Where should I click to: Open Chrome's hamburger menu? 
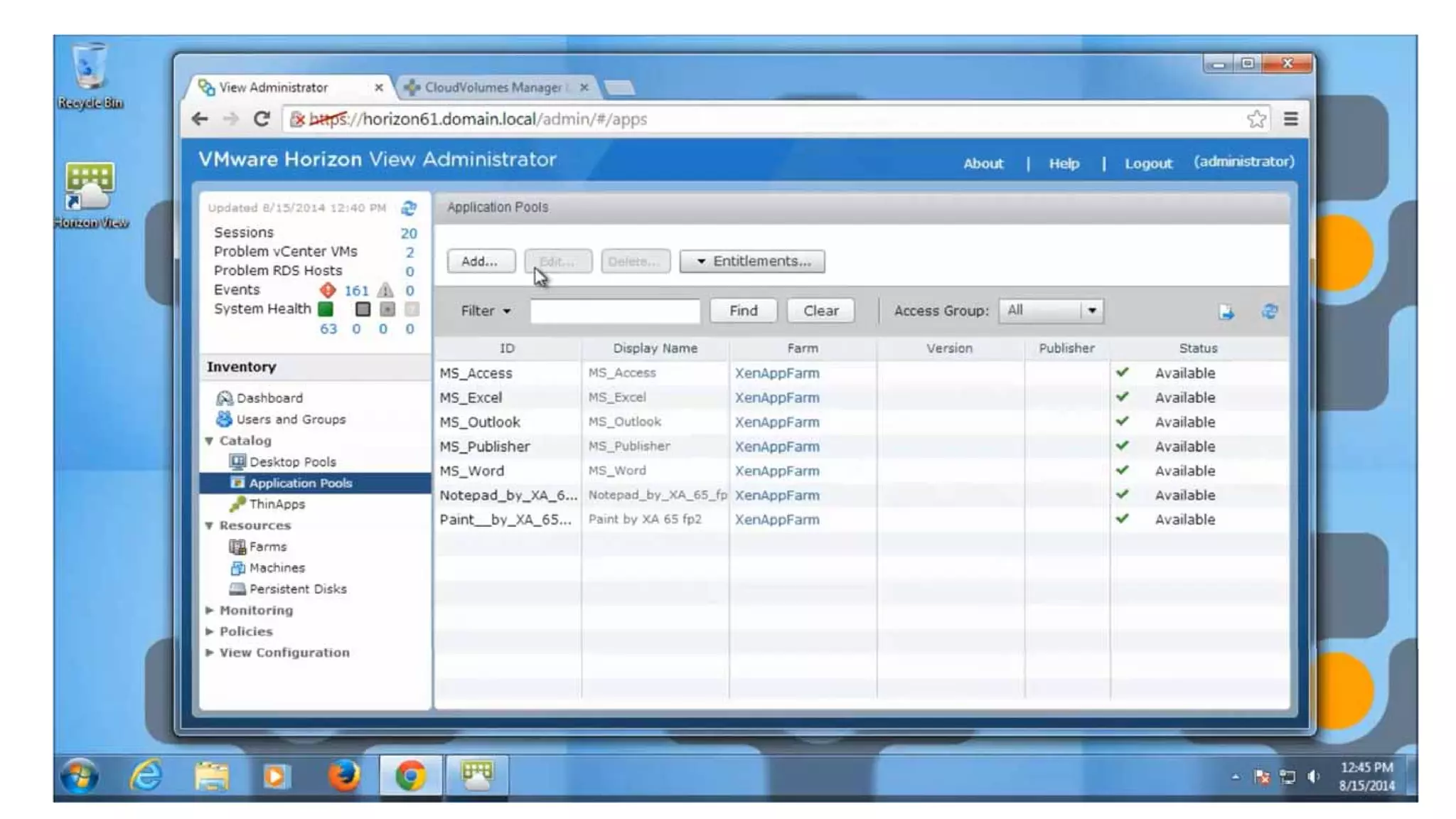(1291, 119)
